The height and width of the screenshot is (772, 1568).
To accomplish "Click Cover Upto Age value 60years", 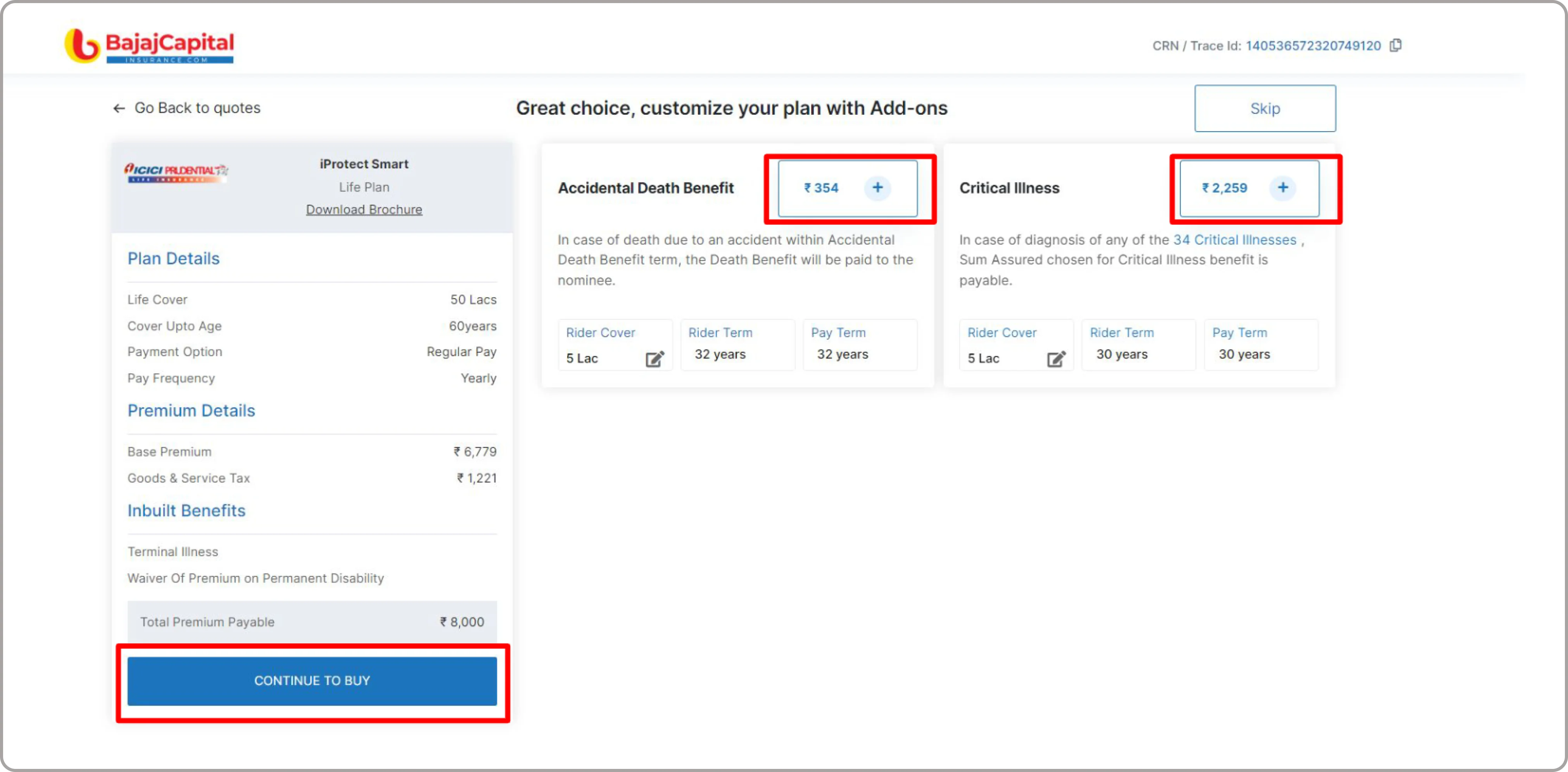I will pyautogui.click(x=472, y=326).
